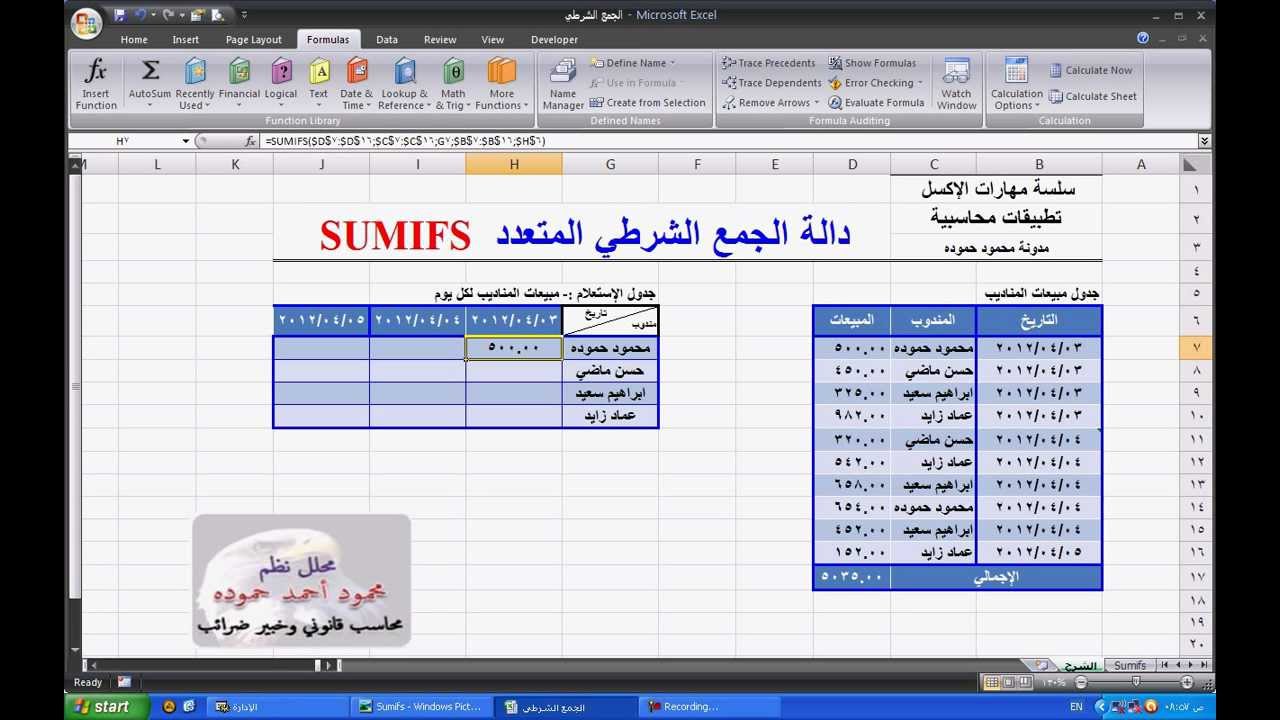Open Calculation Options menu
The width and height of the screenshot is (1280, 720).
[x=1017, y=84]
